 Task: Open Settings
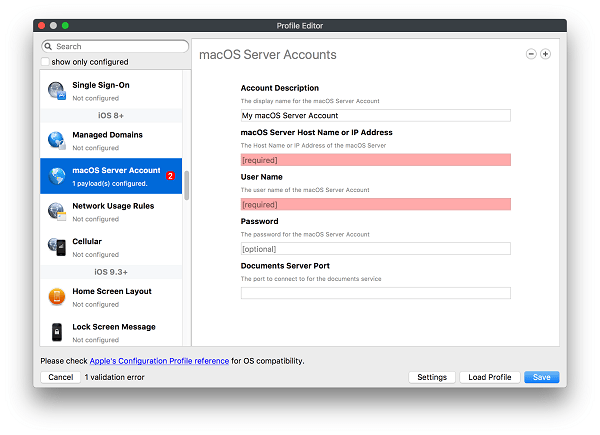432,377
